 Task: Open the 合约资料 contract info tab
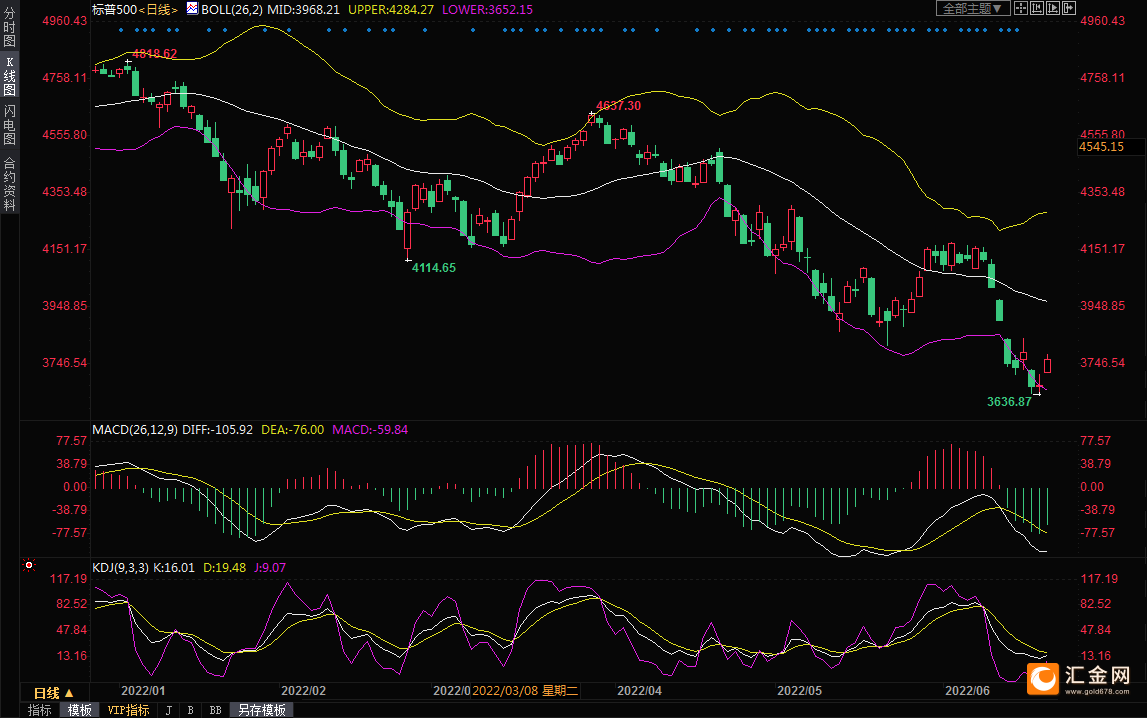9,183
